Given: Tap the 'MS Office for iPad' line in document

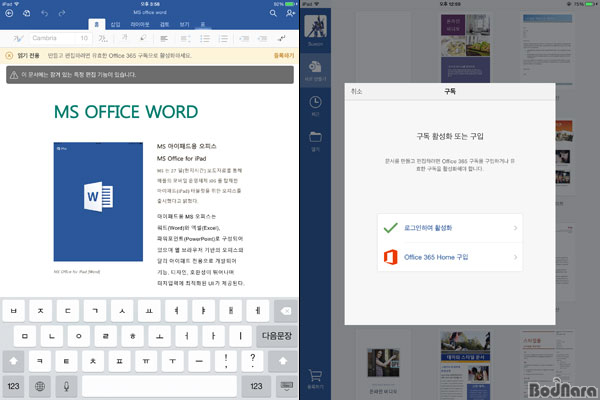Looking at the screenshot, I should [x=181, y=158].
